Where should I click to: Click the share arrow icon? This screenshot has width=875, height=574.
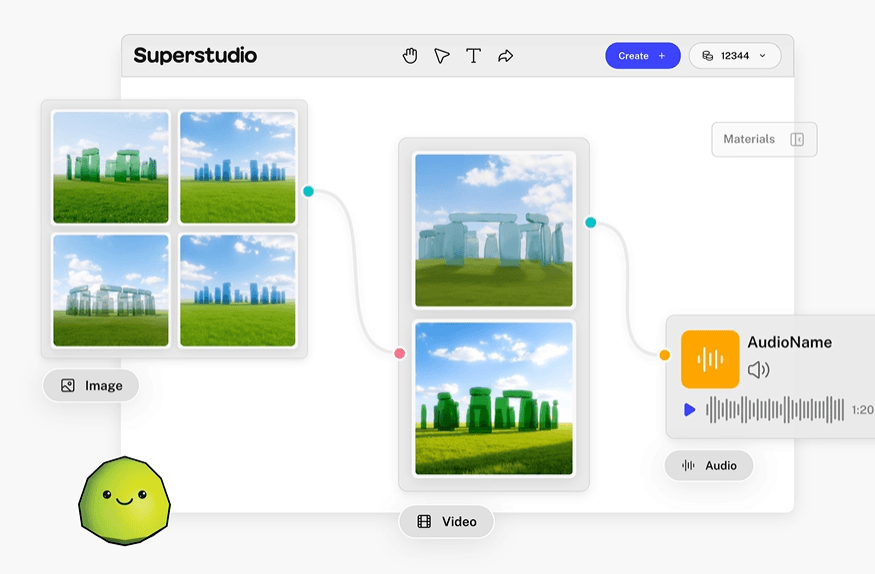point(506,56)
